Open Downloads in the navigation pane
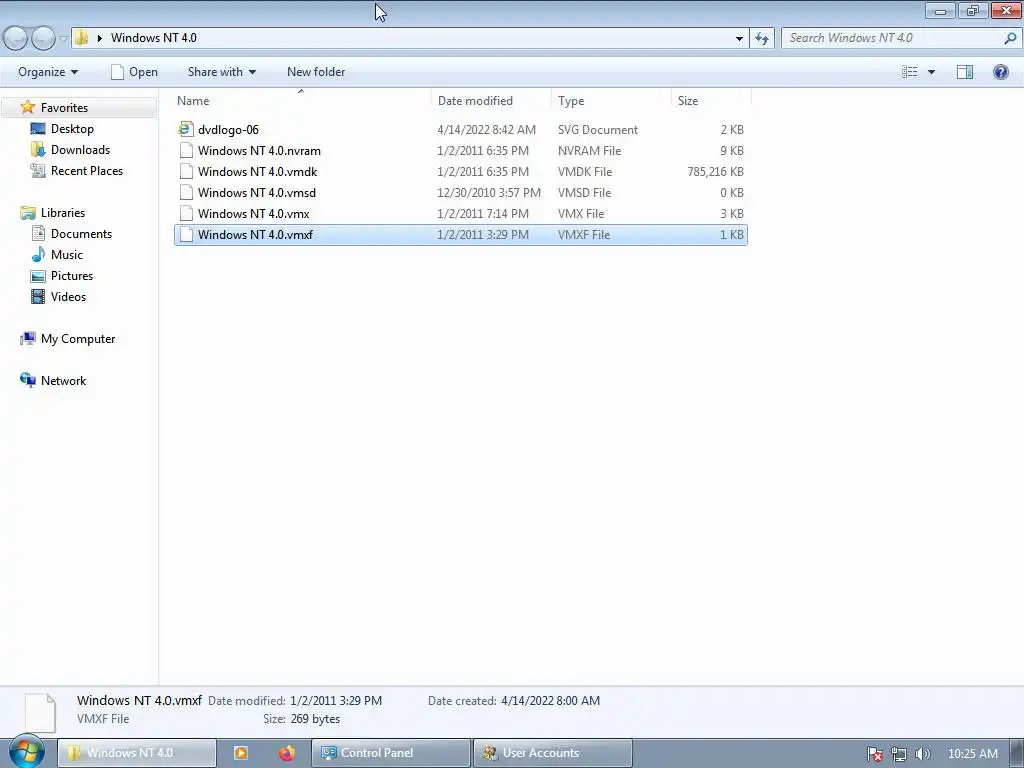1024x768 pixels. pos(80,150)
